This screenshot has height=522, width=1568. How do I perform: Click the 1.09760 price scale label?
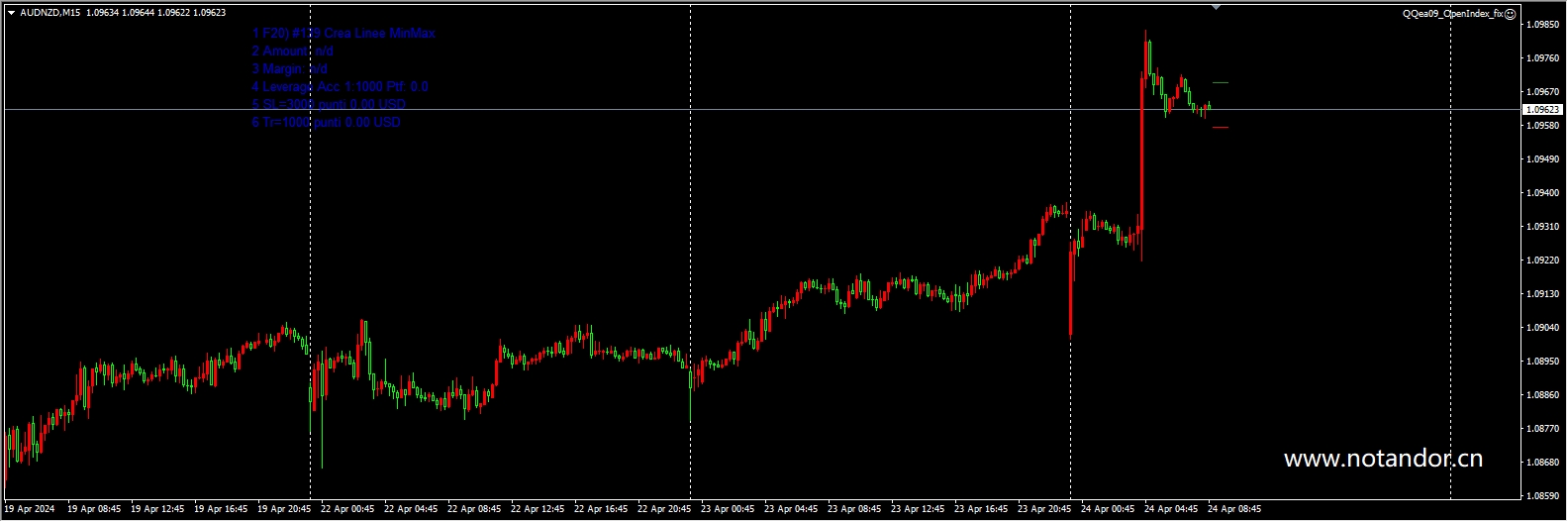(1543, 58)
